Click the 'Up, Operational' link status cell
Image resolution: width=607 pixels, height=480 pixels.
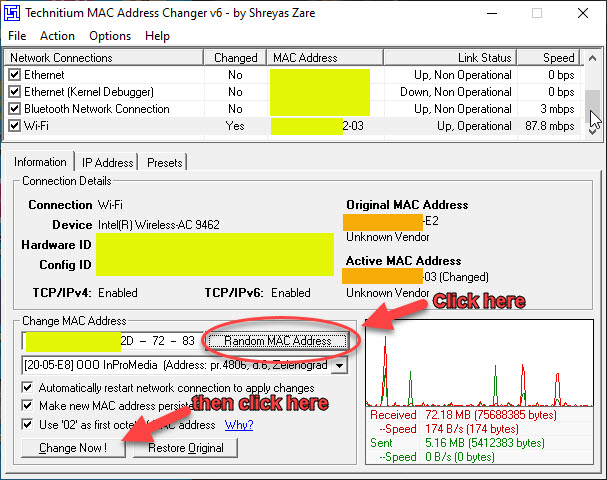[x=474, y=126]
